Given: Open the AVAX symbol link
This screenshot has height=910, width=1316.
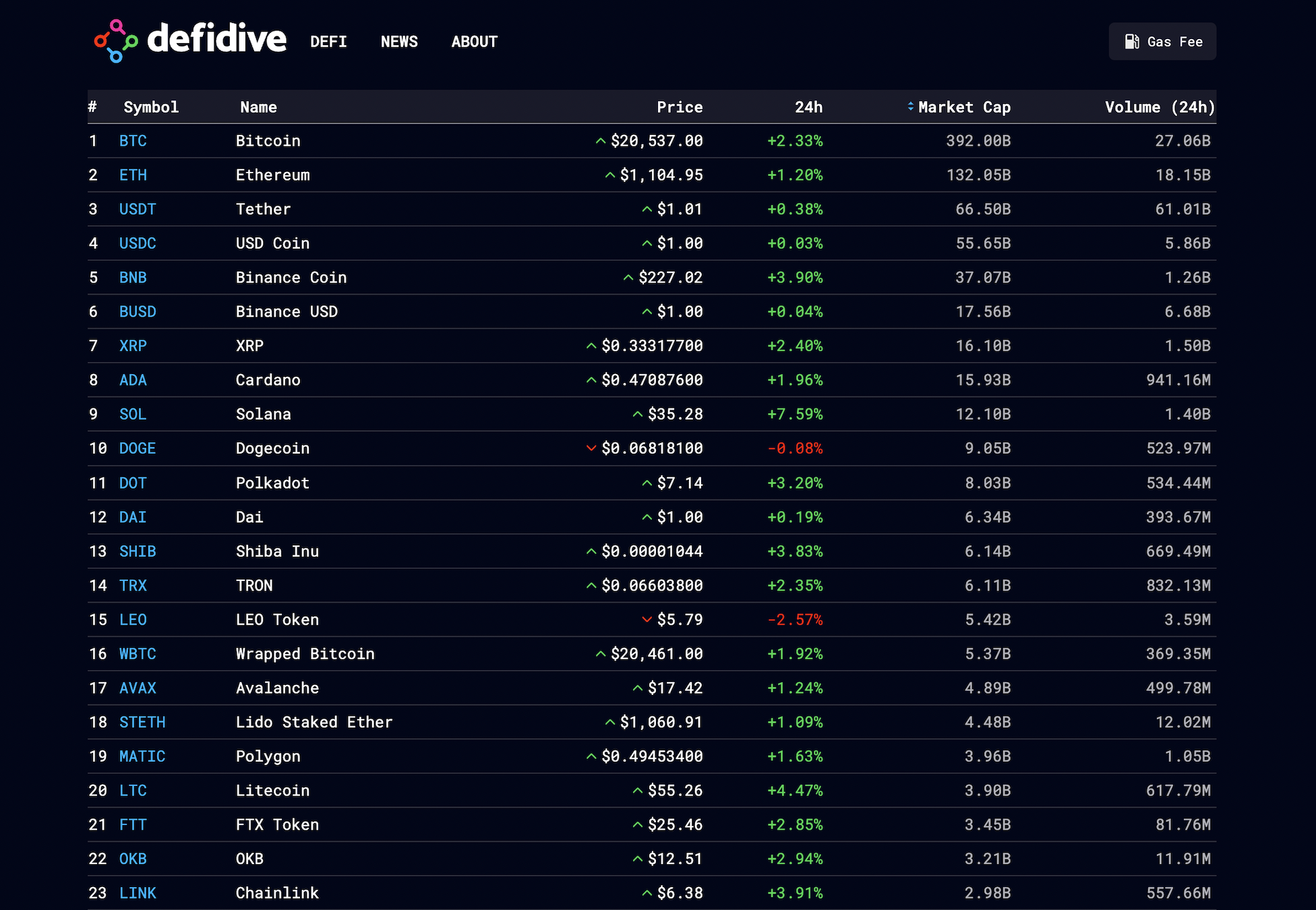Looking at the screenshot, I should [138, 688].
